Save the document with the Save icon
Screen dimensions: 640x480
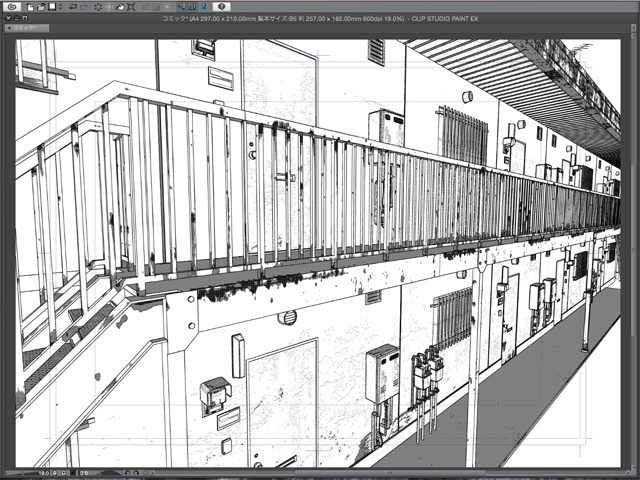point(52,7)
